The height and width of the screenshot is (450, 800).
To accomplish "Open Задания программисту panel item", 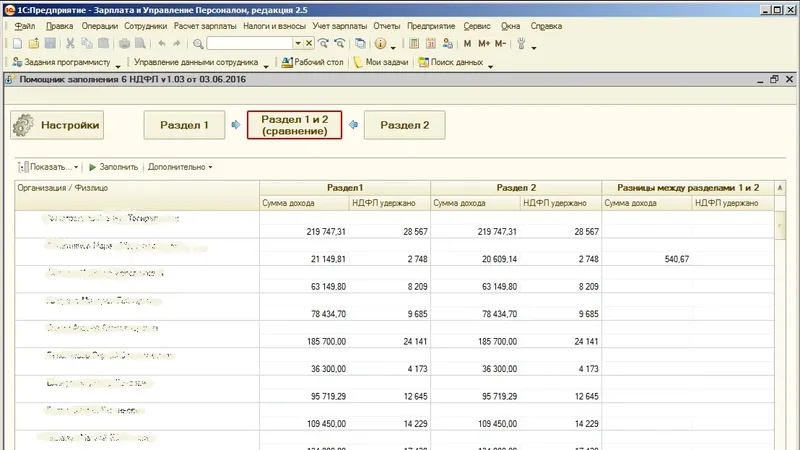I will pyautogui.click(x=61, y=62).
